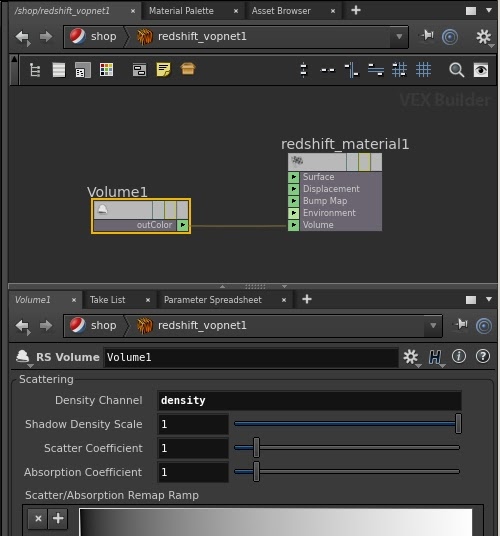The image size is (500, 536).
Task: Click the Environment input connector
Action: coord(294,213)
